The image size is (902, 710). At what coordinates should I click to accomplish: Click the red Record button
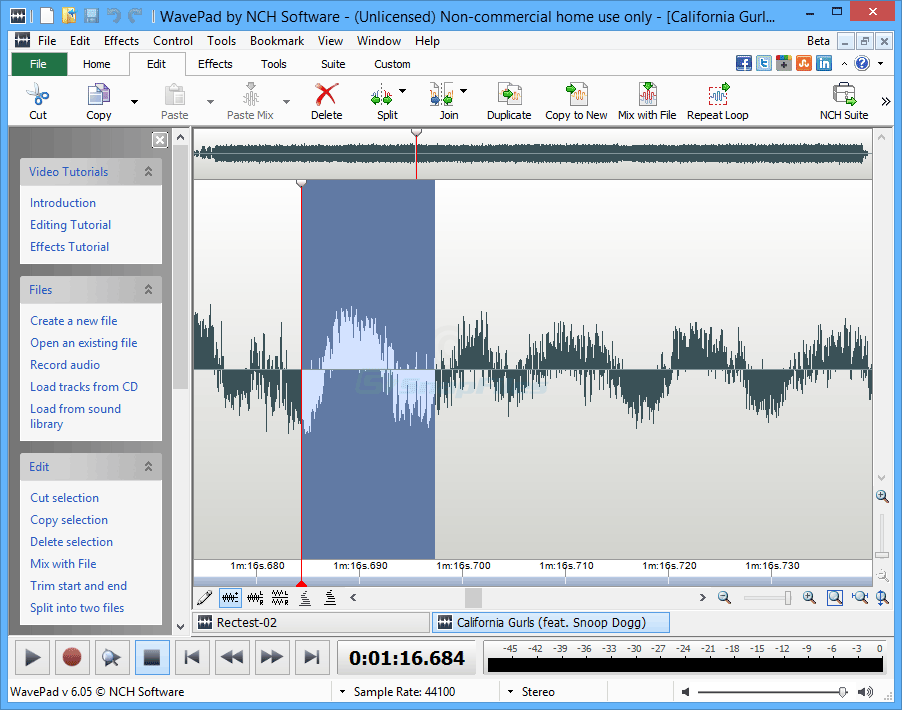[x=72, y=657]
